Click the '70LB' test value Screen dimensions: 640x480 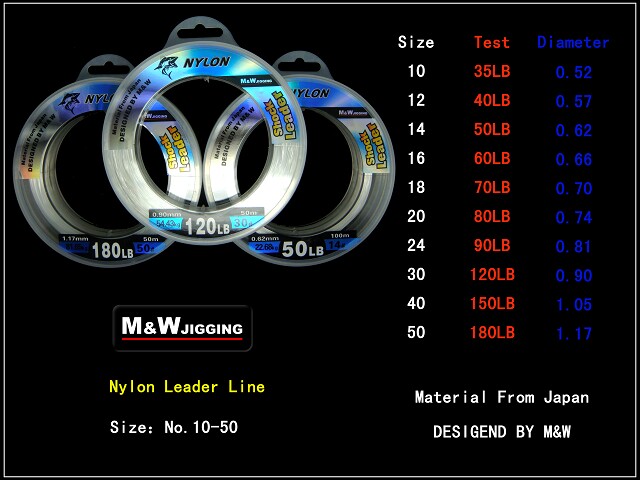click(x=492, y=187)
